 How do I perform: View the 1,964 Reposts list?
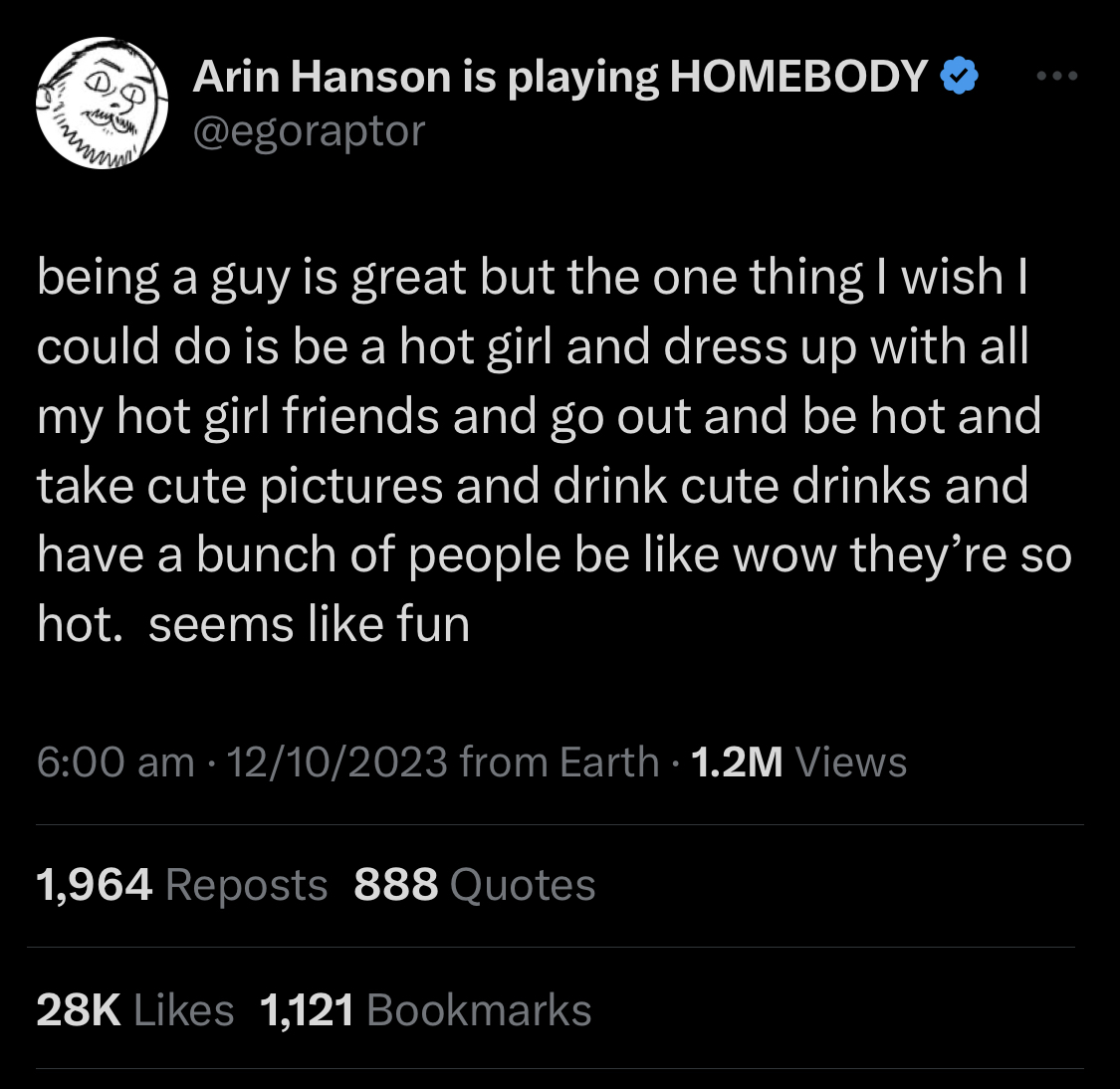coord(181,885)
